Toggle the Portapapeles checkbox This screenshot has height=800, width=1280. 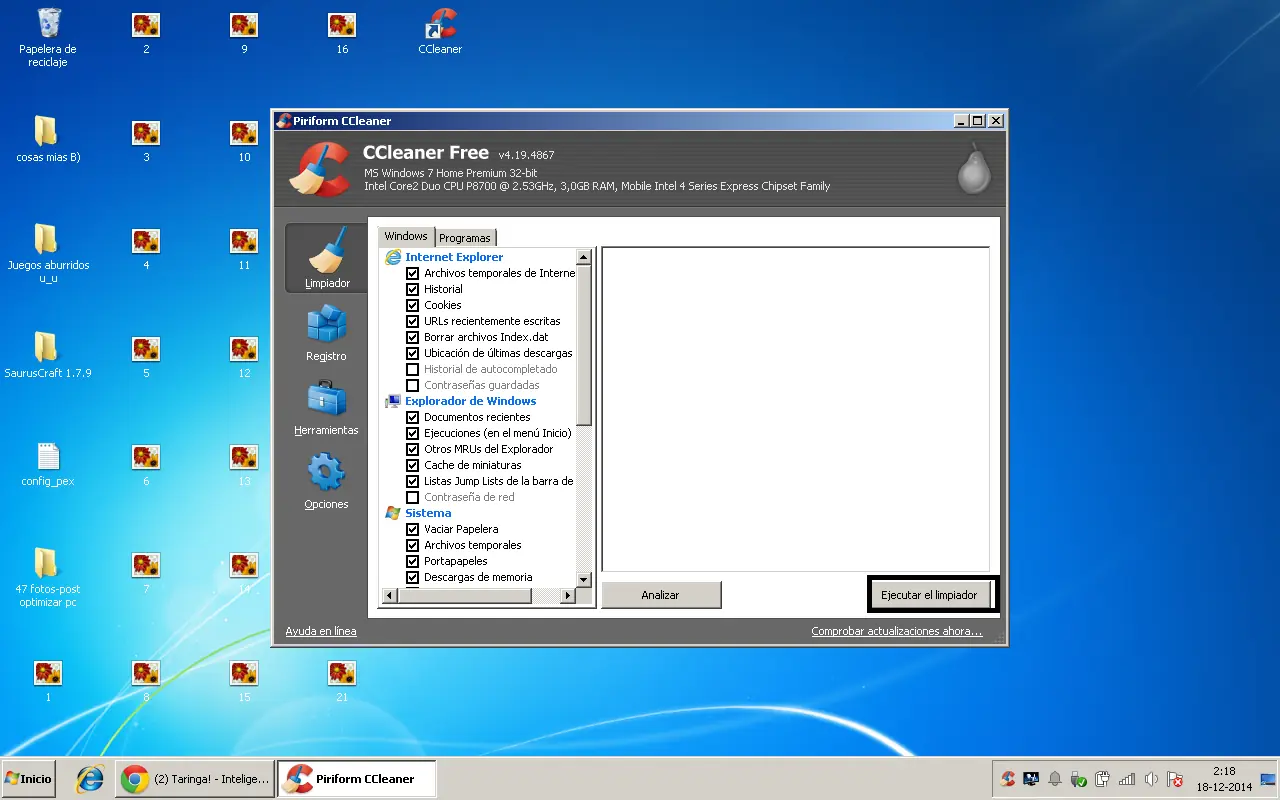pos(413,561)
